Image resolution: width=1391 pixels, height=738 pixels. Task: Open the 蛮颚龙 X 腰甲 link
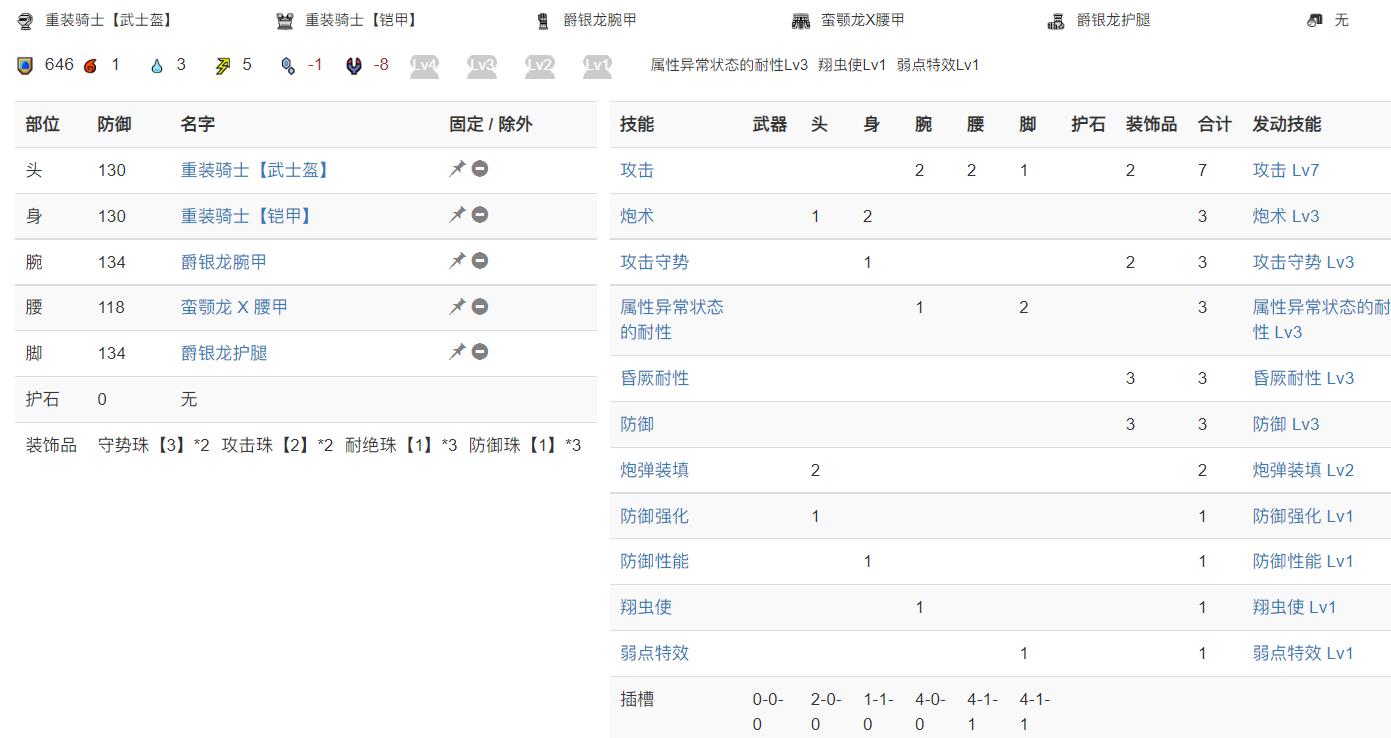tap(234, 307)
